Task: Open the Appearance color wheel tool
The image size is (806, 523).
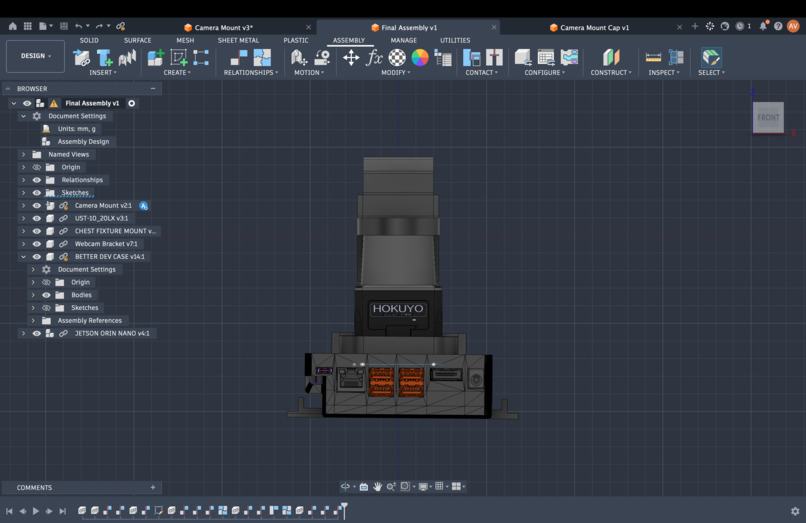Action: (x=420, y=58)
